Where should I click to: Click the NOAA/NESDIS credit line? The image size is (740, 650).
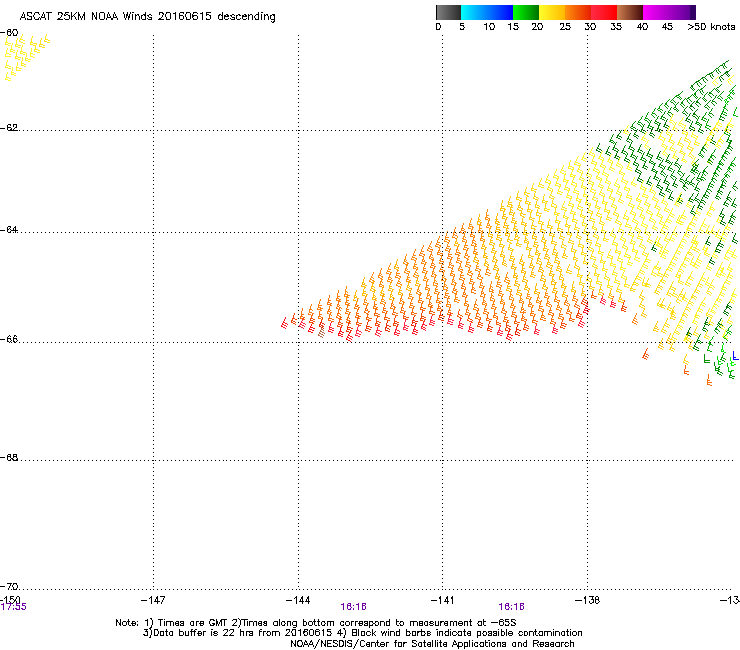pyautogui.click(x=432, y=644)
